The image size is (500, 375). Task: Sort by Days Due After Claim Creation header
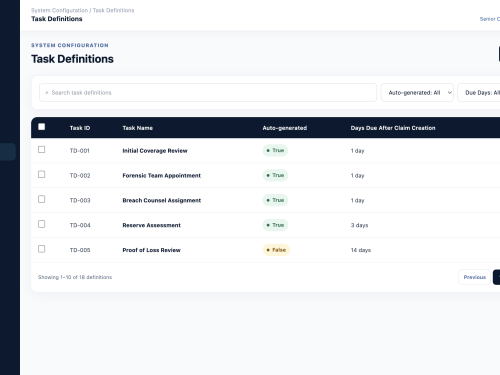pos(393,128)
